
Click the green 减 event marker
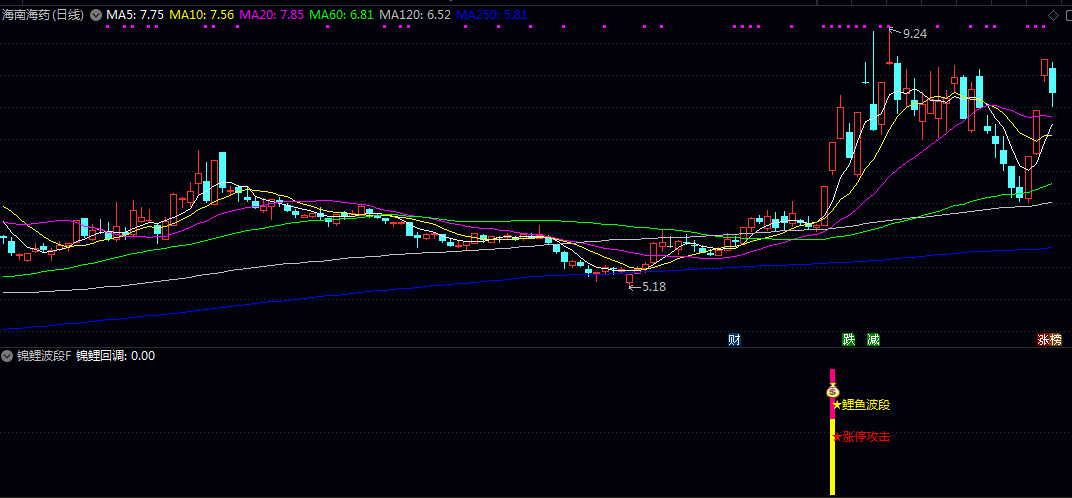[x=873, y=340]
